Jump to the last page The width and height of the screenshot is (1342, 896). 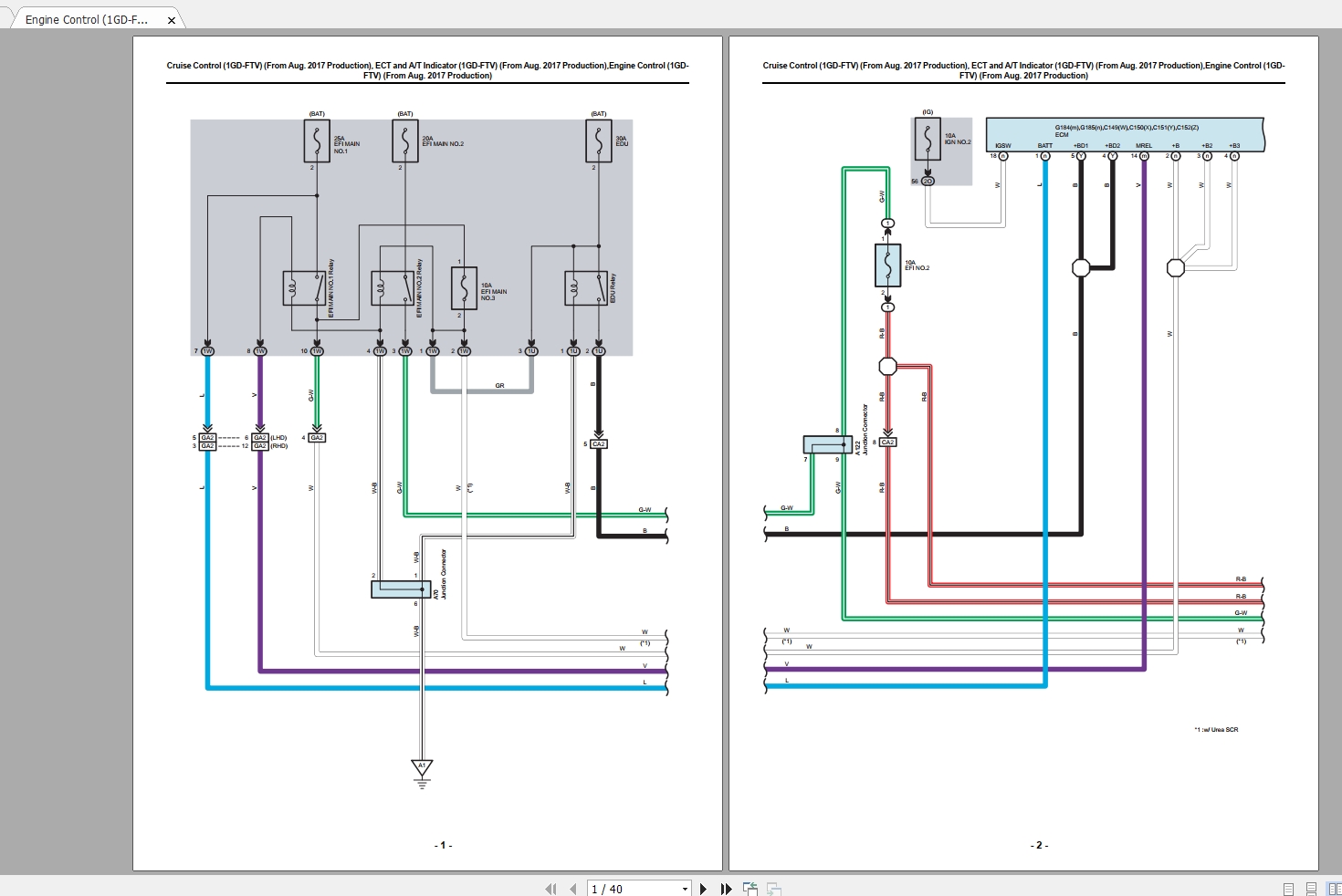click(x=727, y=889)
